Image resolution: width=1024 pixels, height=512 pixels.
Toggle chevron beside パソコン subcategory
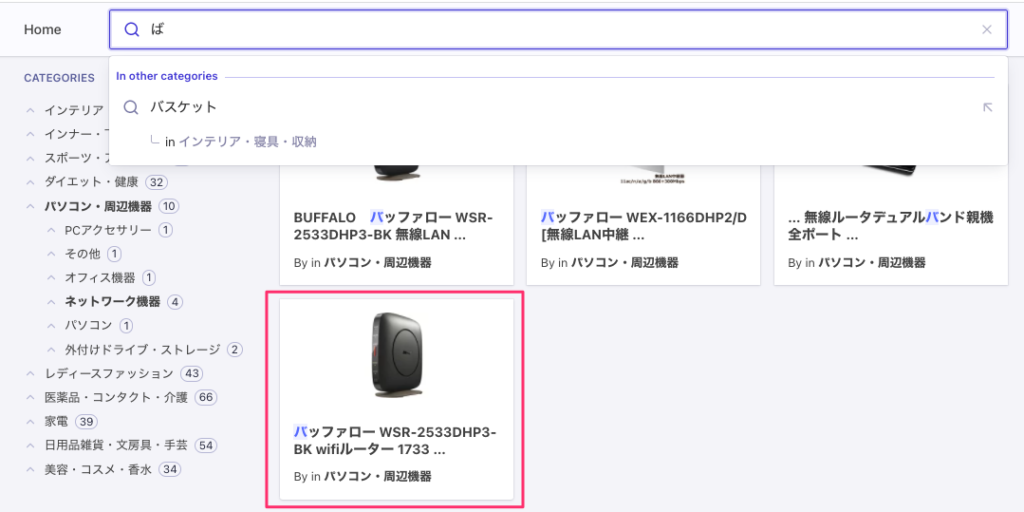(x=51, y=325)
